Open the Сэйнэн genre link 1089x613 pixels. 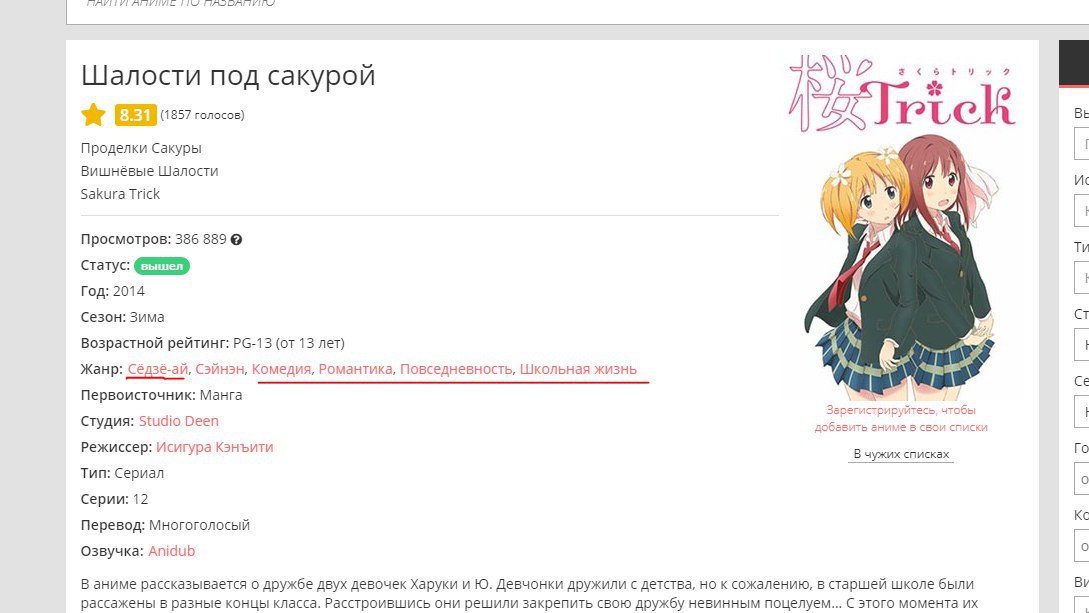click(x=219, y=369)
